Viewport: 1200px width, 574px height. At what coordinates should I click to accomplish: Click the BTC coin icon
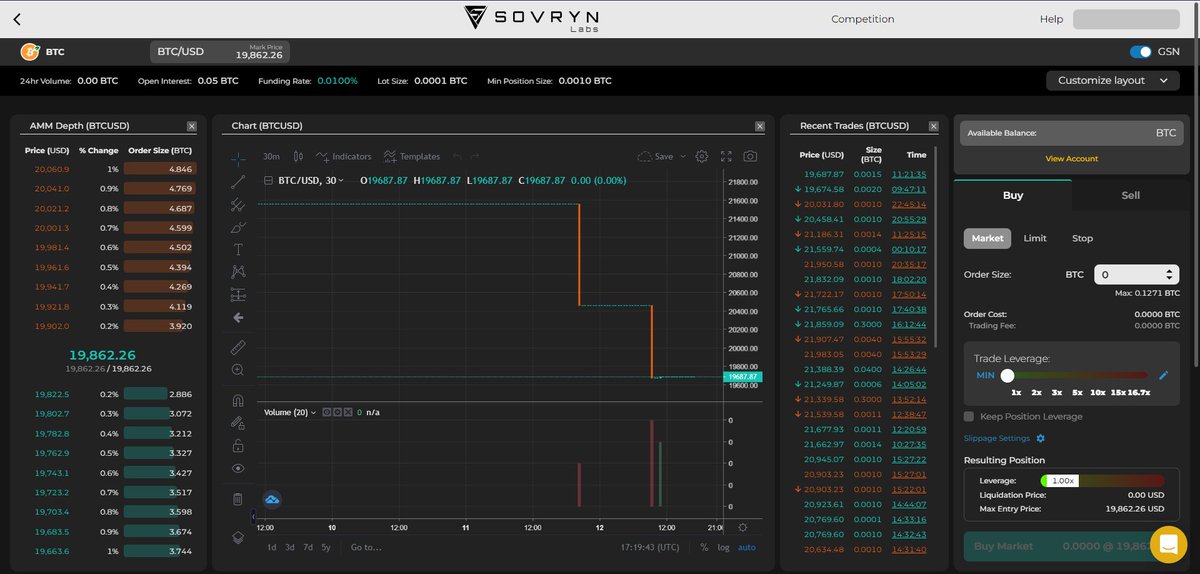pos(30,51)
